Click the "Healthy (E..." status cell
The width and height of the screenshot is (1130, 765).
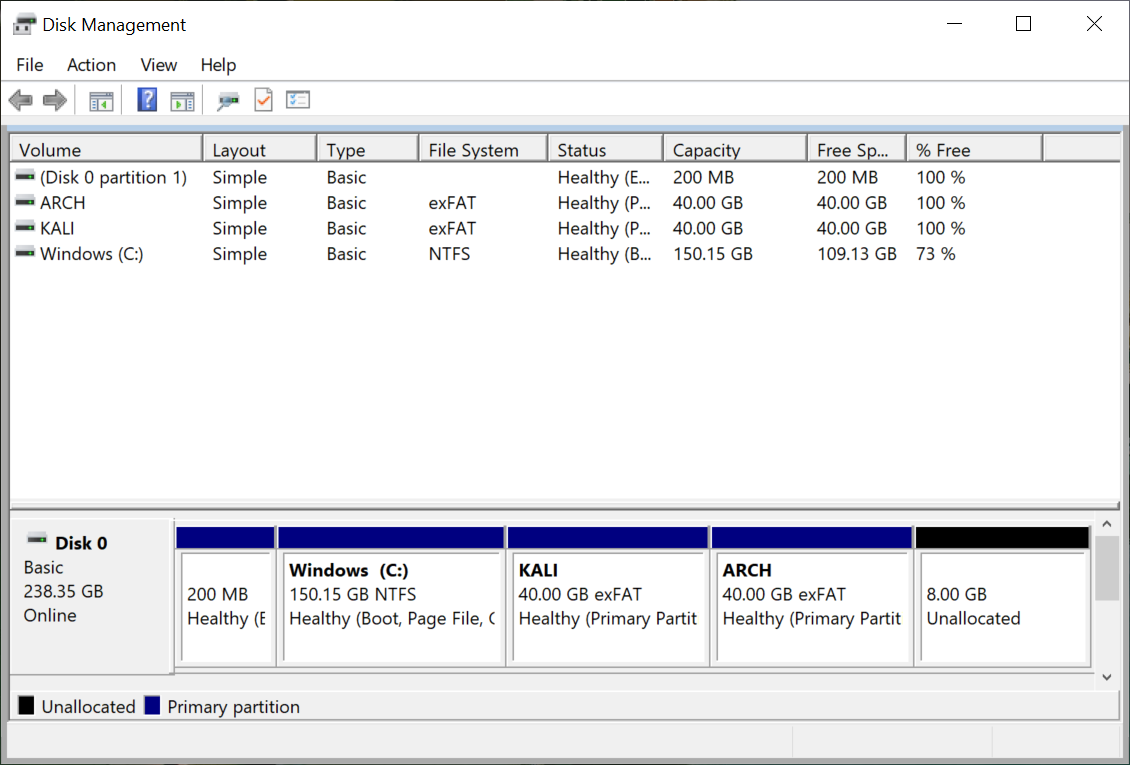[x=604, y=177]
